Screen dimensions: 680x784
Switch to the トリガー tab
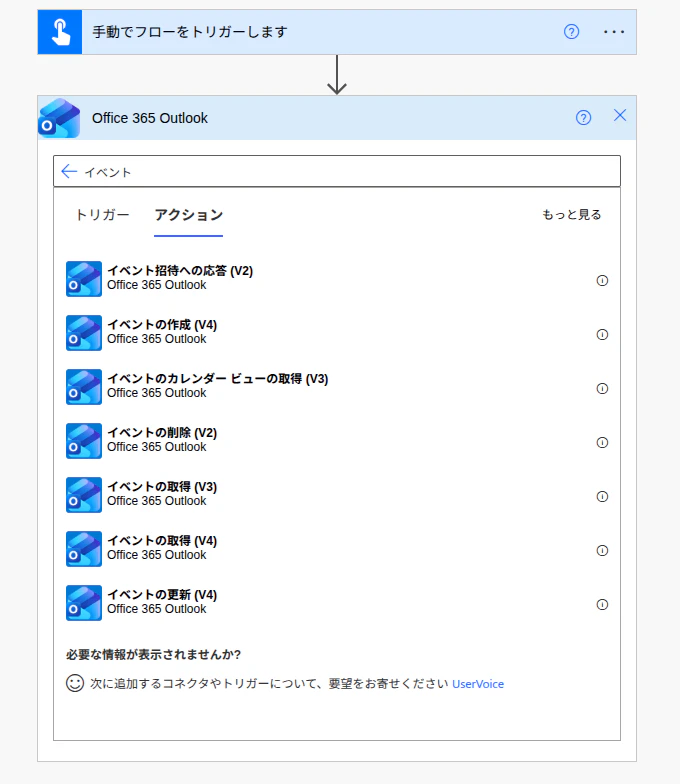coord(102,215)
